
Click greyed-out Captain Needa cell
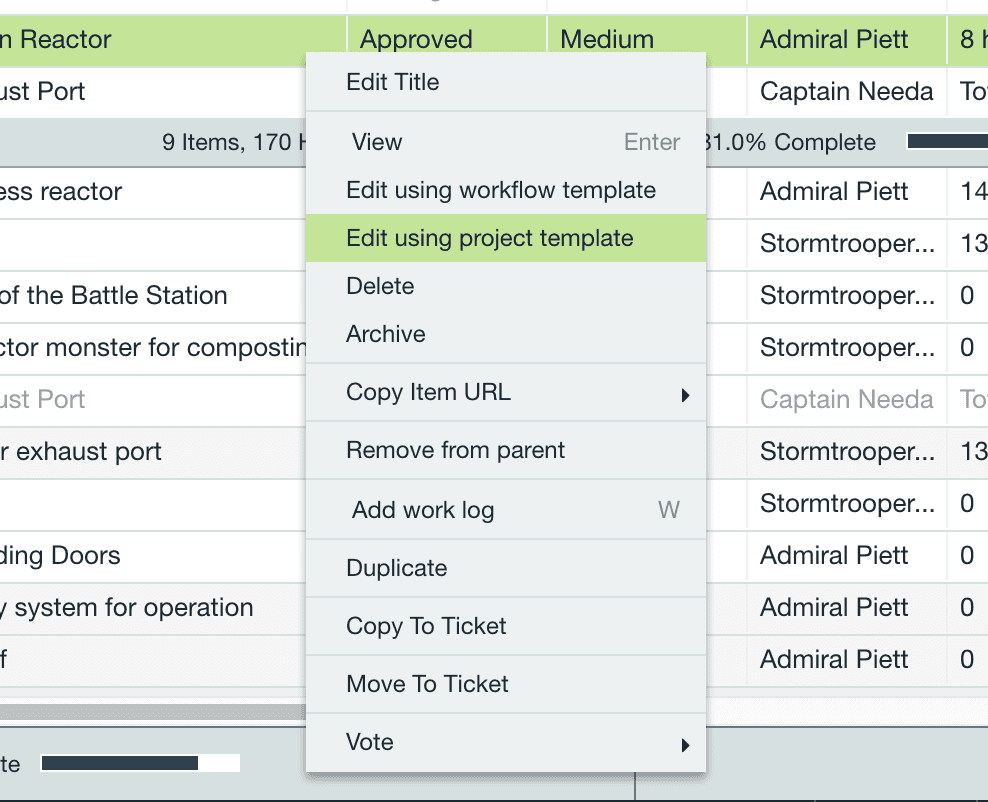[846, 399]
